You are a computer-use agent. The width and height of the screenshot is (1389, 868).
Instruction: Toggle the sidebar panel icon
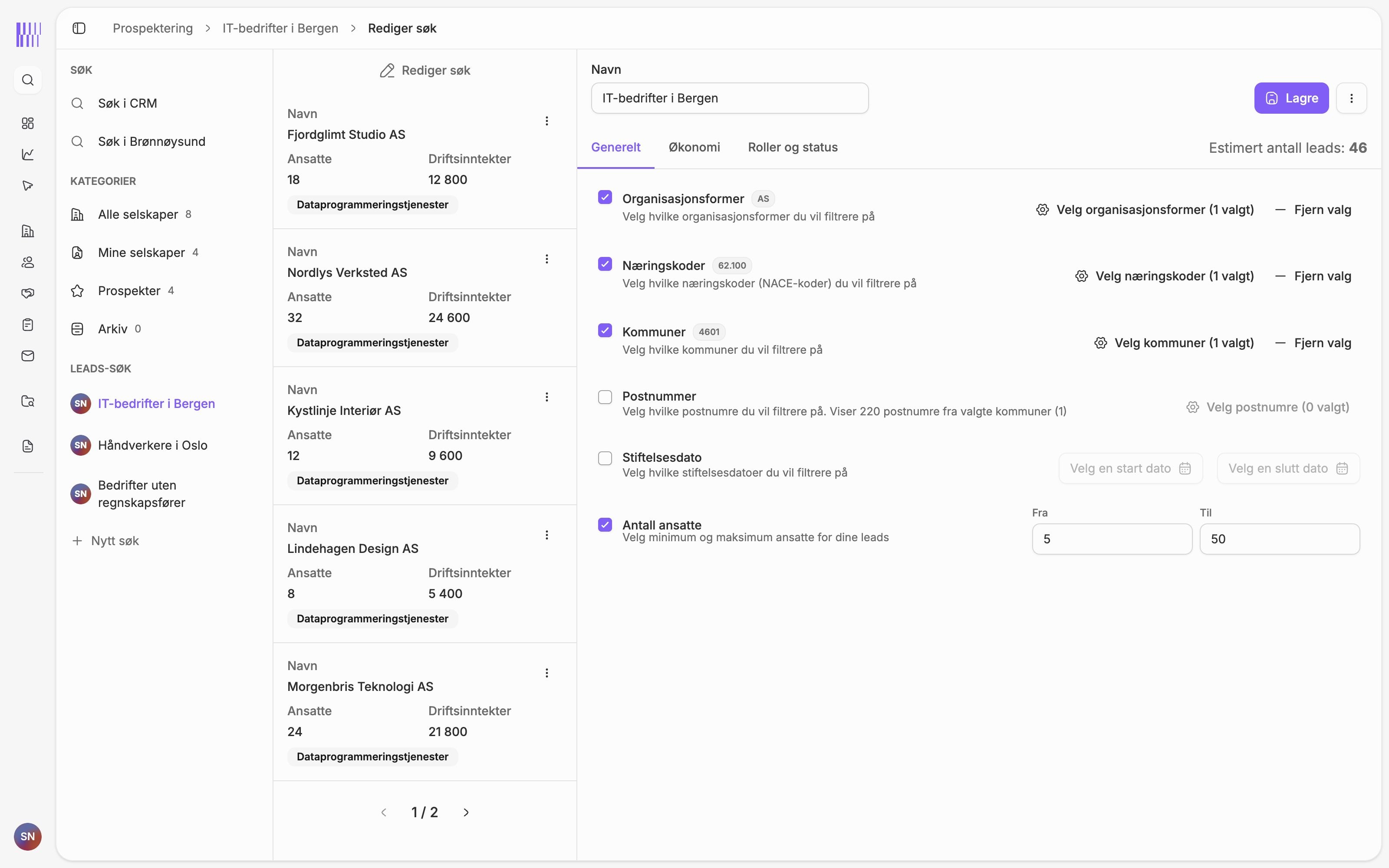click(x=79, y=28)
